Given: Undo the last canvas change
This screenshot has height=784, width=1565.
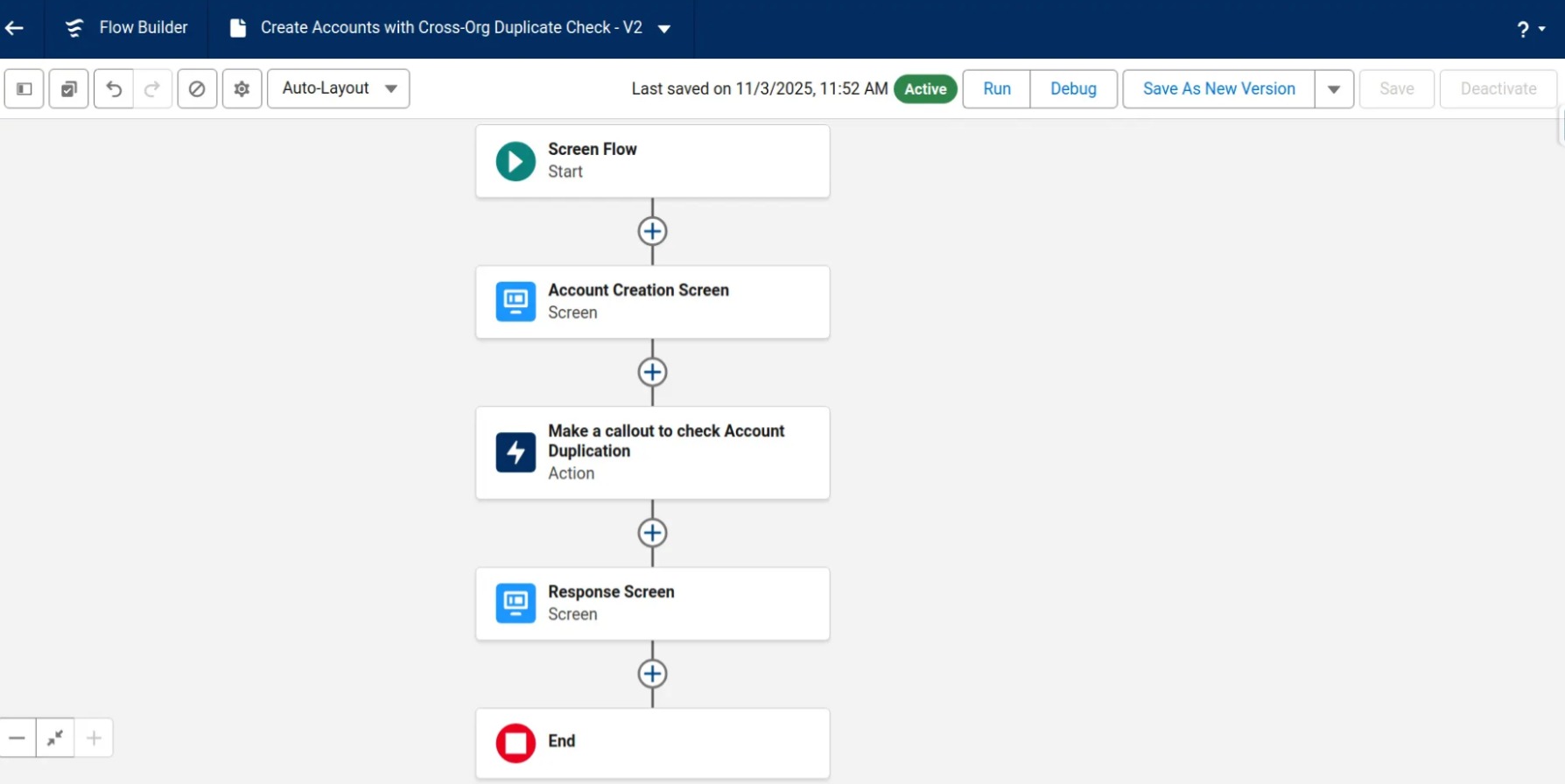Looking at the screenshot, I should click(x=114, y=88).
